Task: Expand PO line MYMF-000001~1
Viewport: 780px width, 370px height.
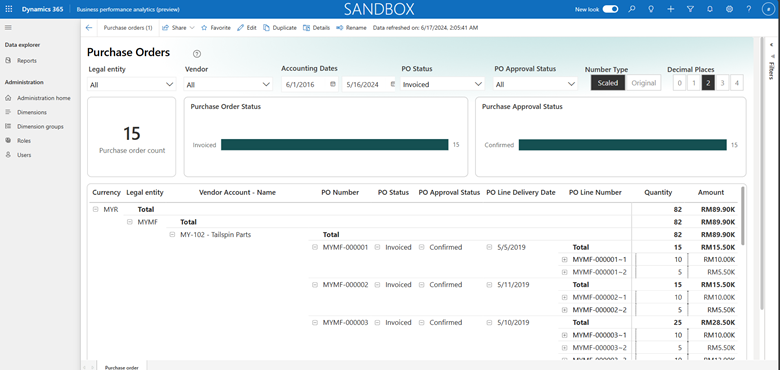Action: (x=565, y=260)
